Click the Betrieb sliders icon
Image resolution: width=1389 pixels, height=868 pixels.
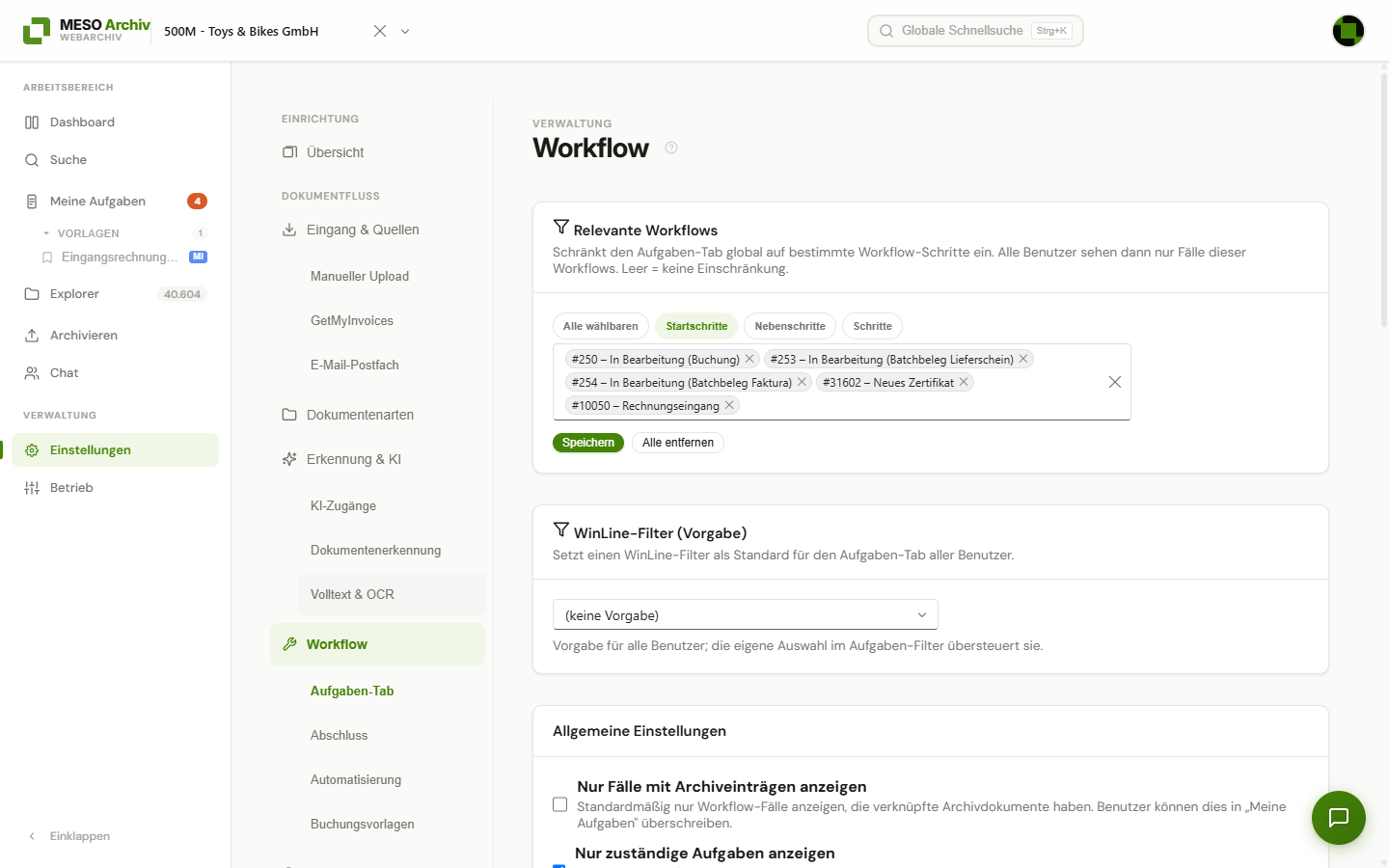32,488
